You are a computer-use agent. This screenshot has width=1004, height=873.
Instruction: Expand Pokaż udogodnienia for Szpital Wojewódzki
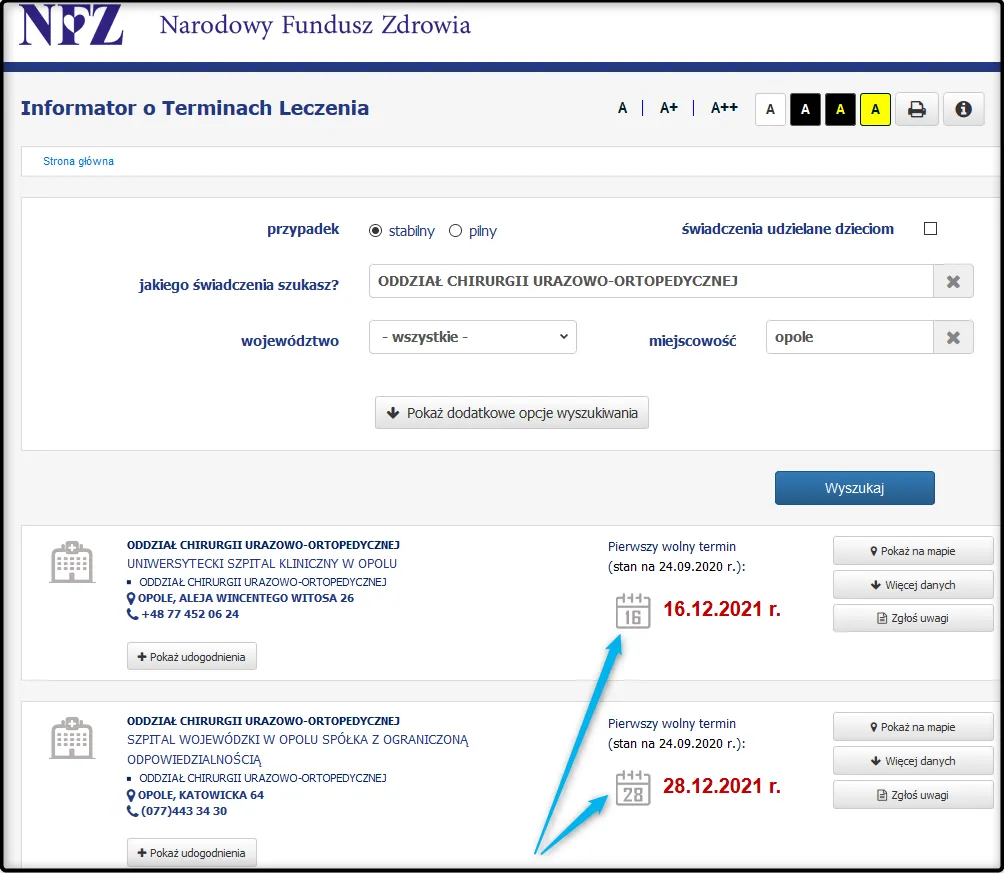[x=191, y=852]
